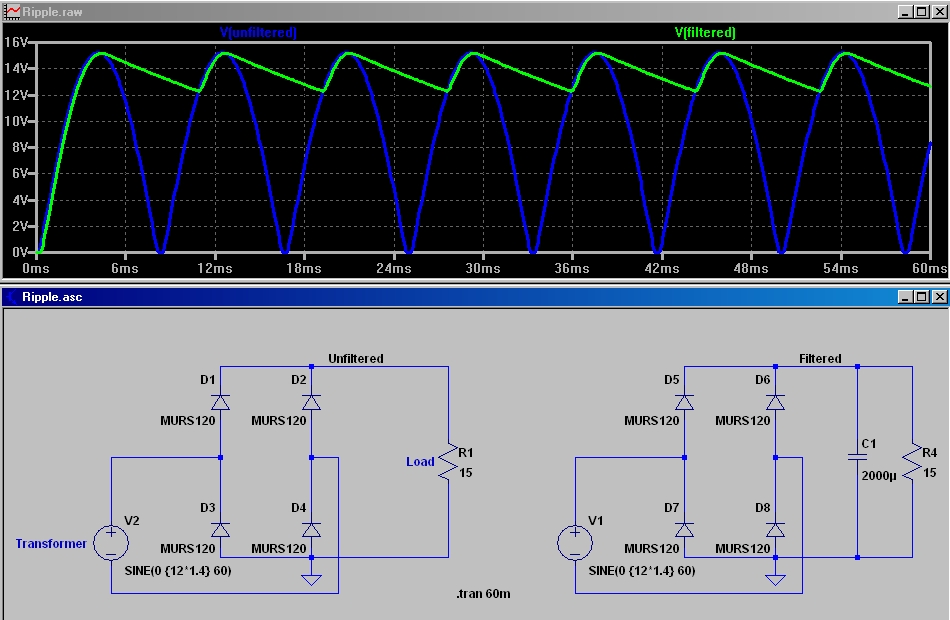Click the ground symbol below diode D8
The width and height of the screenshot is (950, 620).
point(776,580)
